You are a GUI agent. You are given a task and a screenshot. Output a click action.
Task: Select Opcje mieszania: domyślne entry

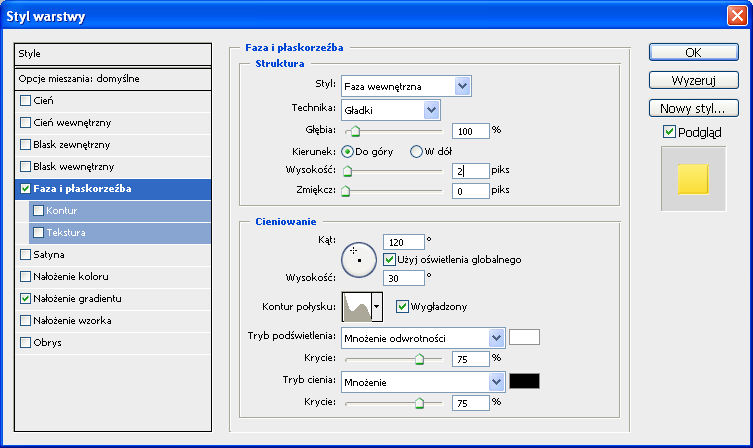113,79
